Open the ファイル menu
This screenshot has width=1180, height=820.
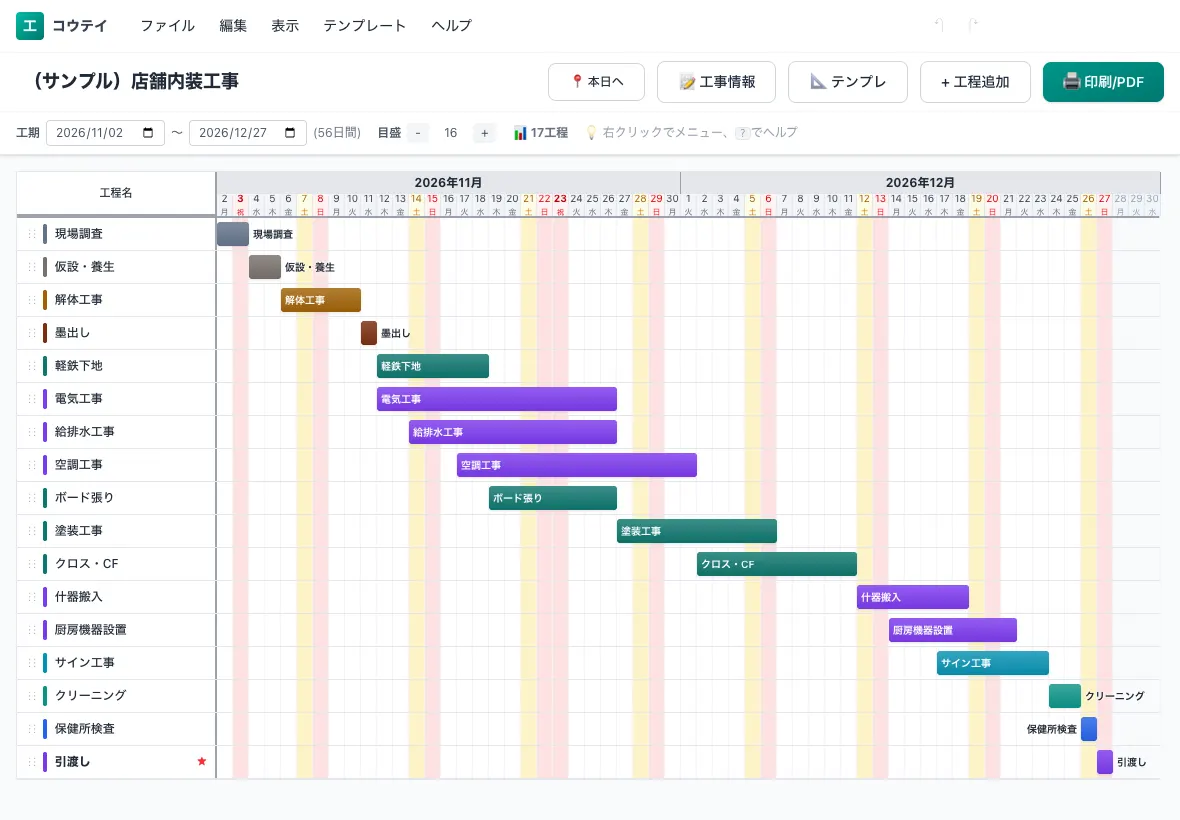point(167,26)
